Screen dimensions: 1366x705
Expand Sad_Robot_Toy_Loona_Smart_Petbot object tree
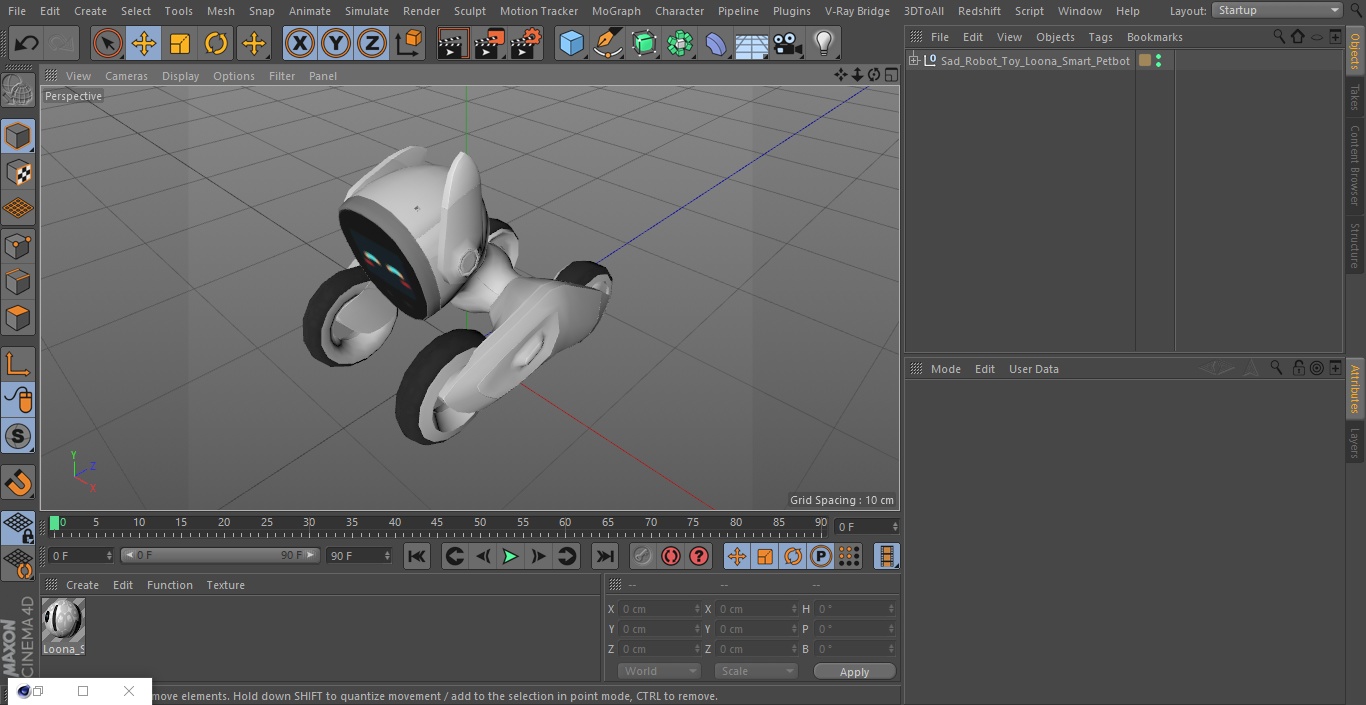(913, 61)
